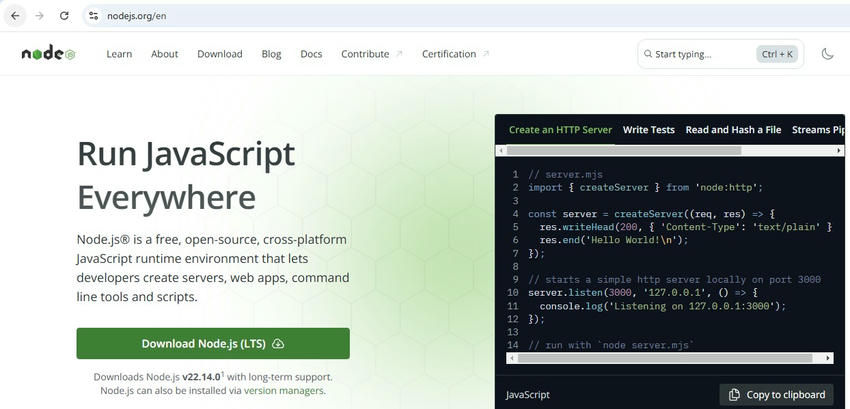The image size is (850, 409).
Task: Open the Blog link
Action: [x=271, y=54]
